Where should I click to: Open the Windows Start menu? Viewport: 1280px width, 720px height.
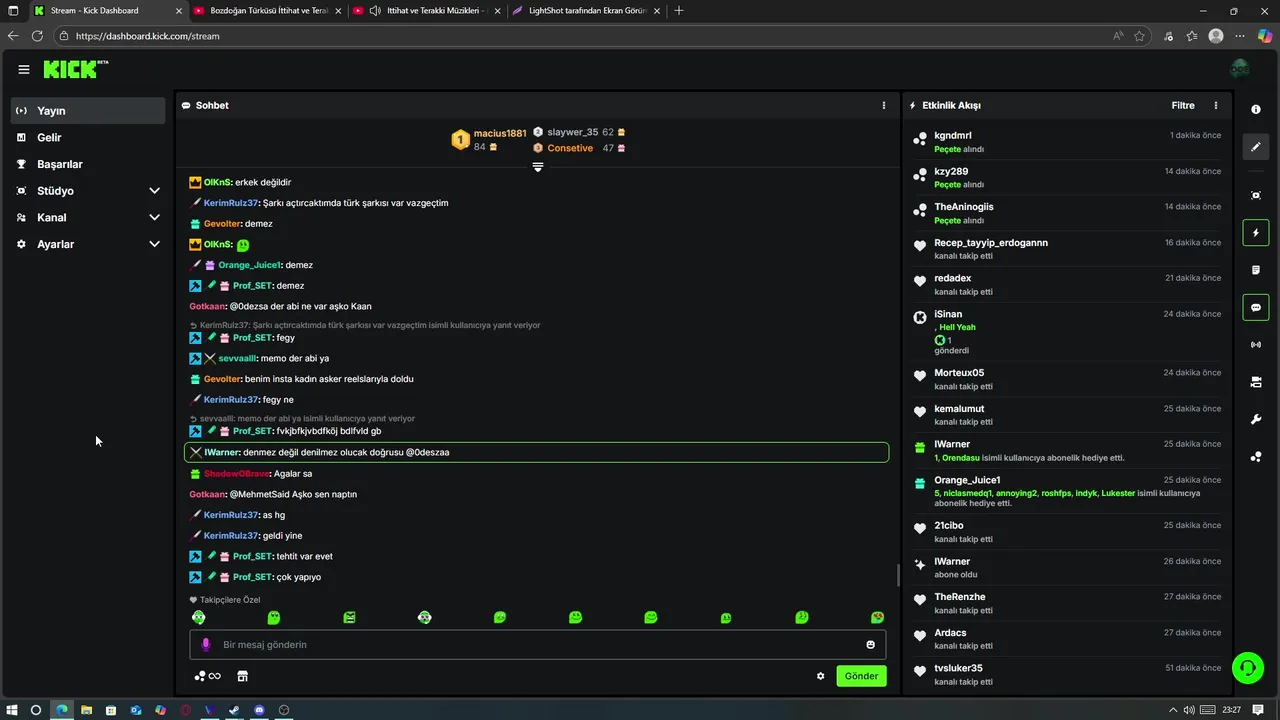pyautogui.click(x=12, y=710)
